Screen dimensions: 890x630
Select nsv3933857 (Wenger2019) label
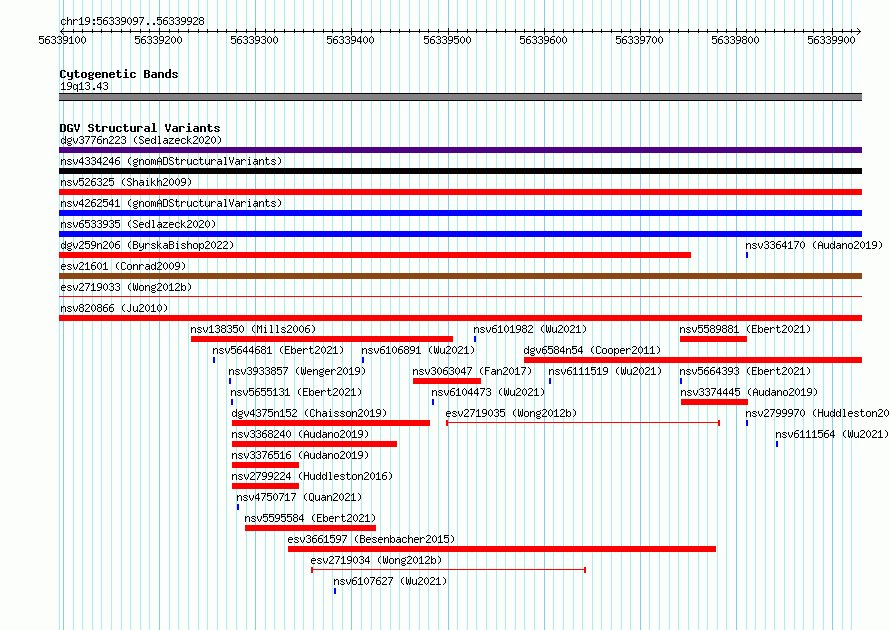(x=297, y=371)
